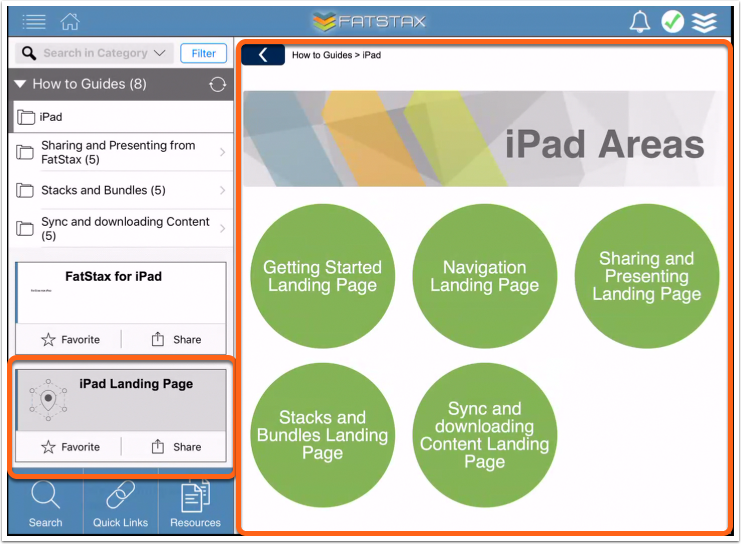
Task: Click the iPad Areas banner image
Action: pos(485,139)
